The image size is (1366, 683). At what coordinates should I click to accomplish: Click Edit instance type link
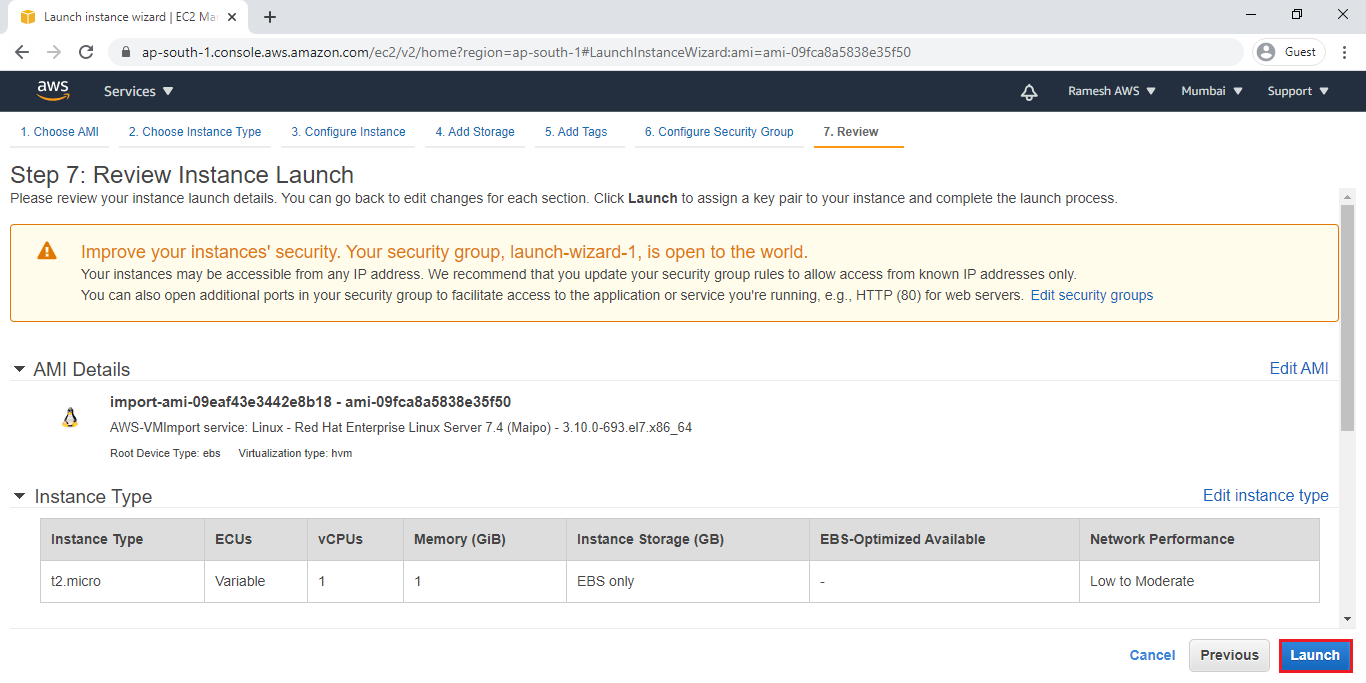pyautogui.click(x=1266, y=496)
